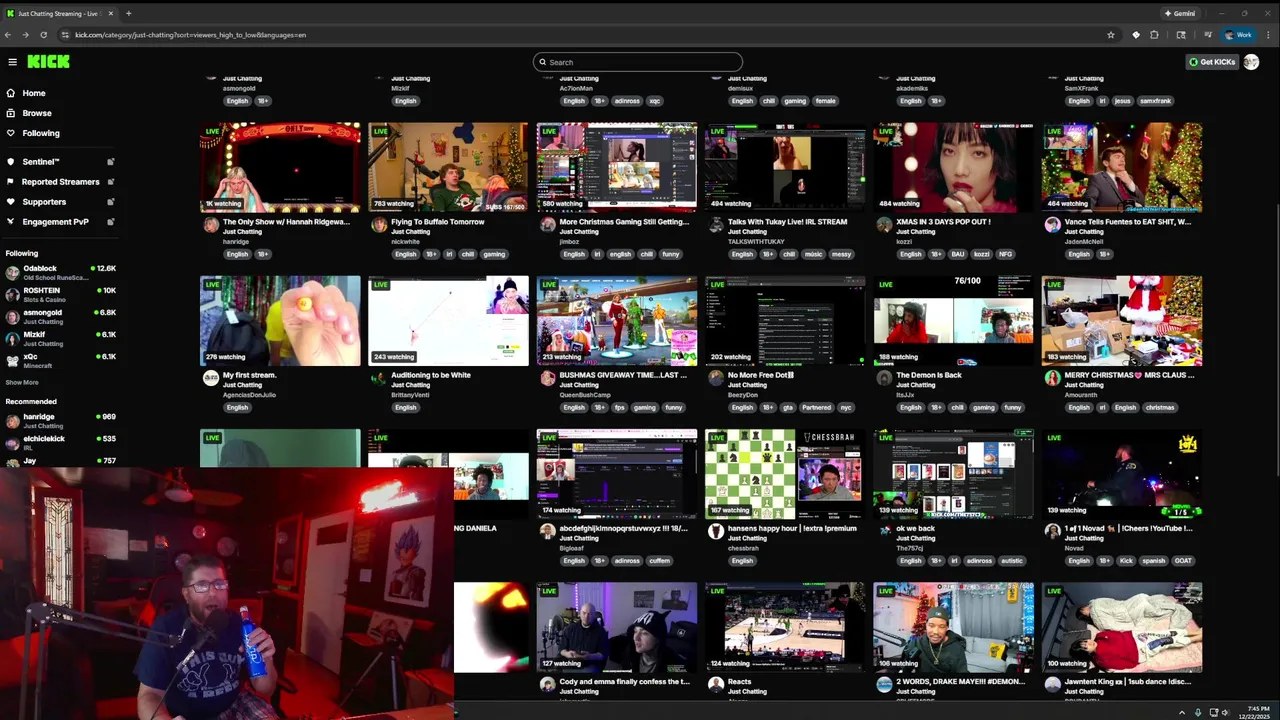Screen dimensions: 1280x720
Task: Go back with browser back arrow
Action: click(x=8, y=35)
